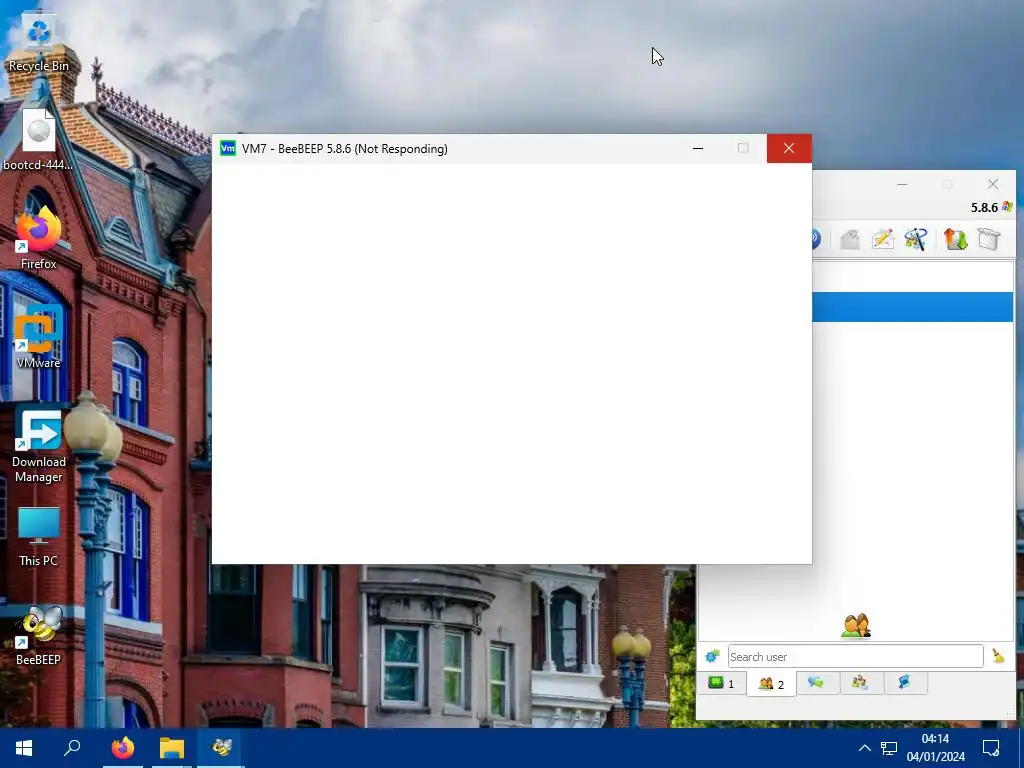
Task: Click the shared box icon in BeeBEEP toolbar
Action: click(x=989, y=239)
